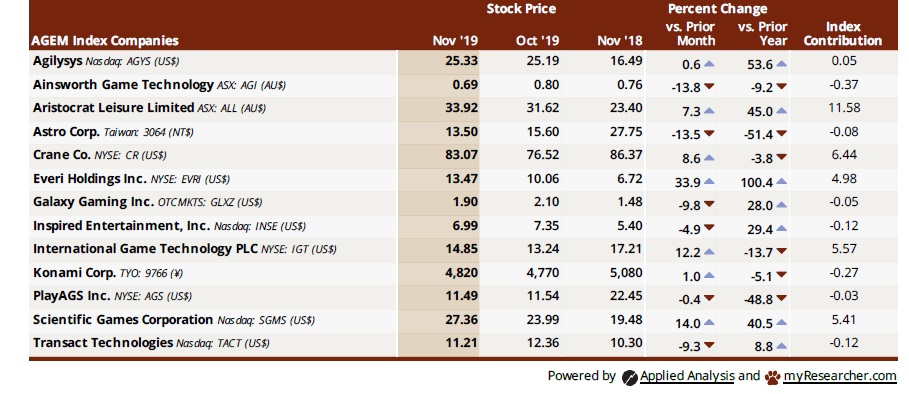Screen dimensions: 909x394
Task: Open the Applied Analysis link
Action: pyautogui.click(x=687, y=376)
